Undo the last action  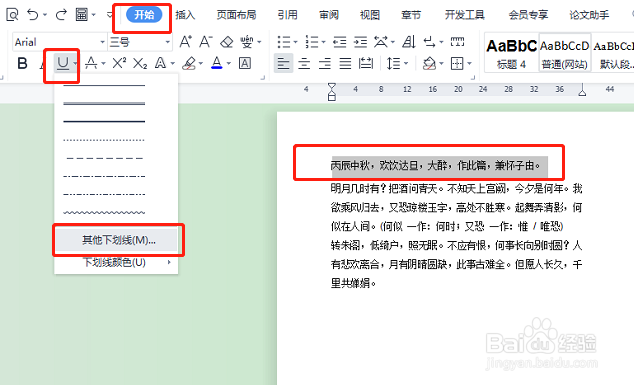[33, 15]
